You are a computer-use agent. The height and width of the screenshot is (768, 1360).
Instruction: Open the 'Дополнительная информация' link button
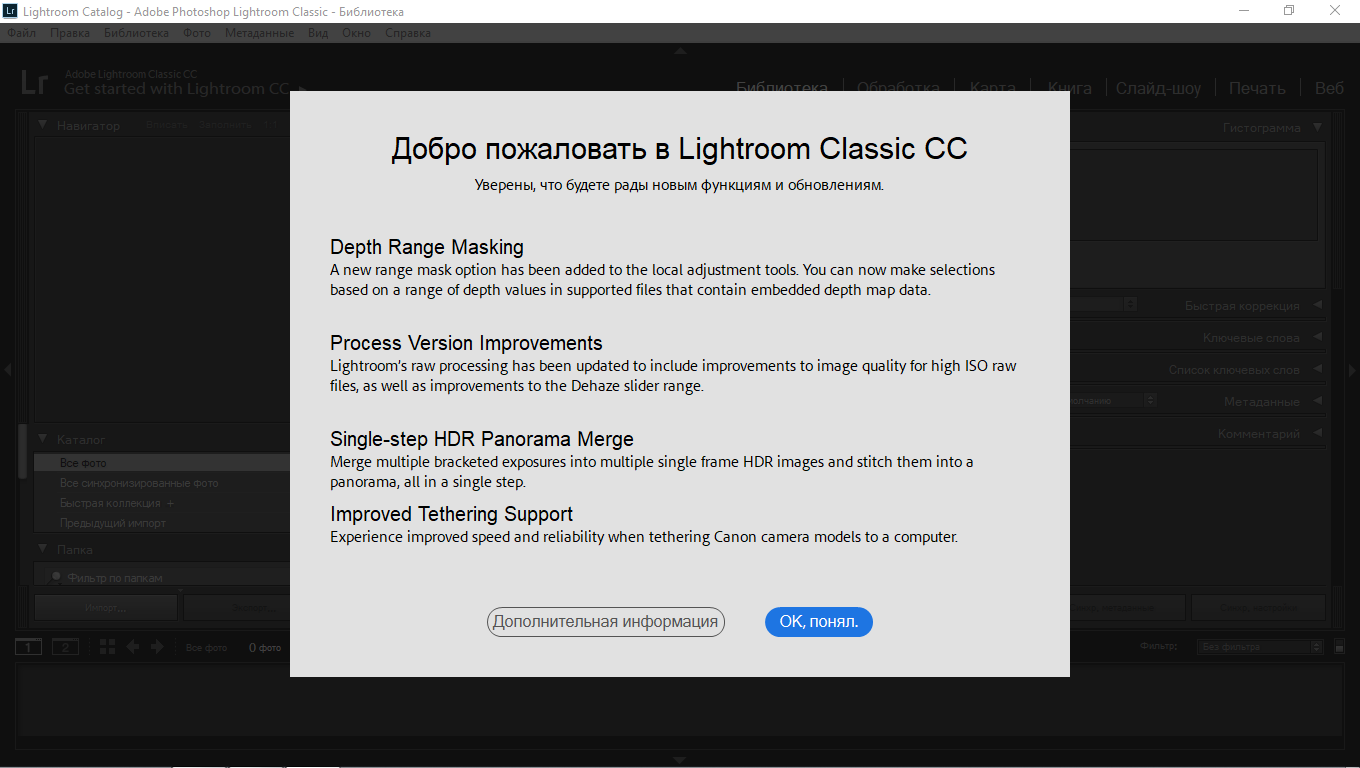(605, 622)
